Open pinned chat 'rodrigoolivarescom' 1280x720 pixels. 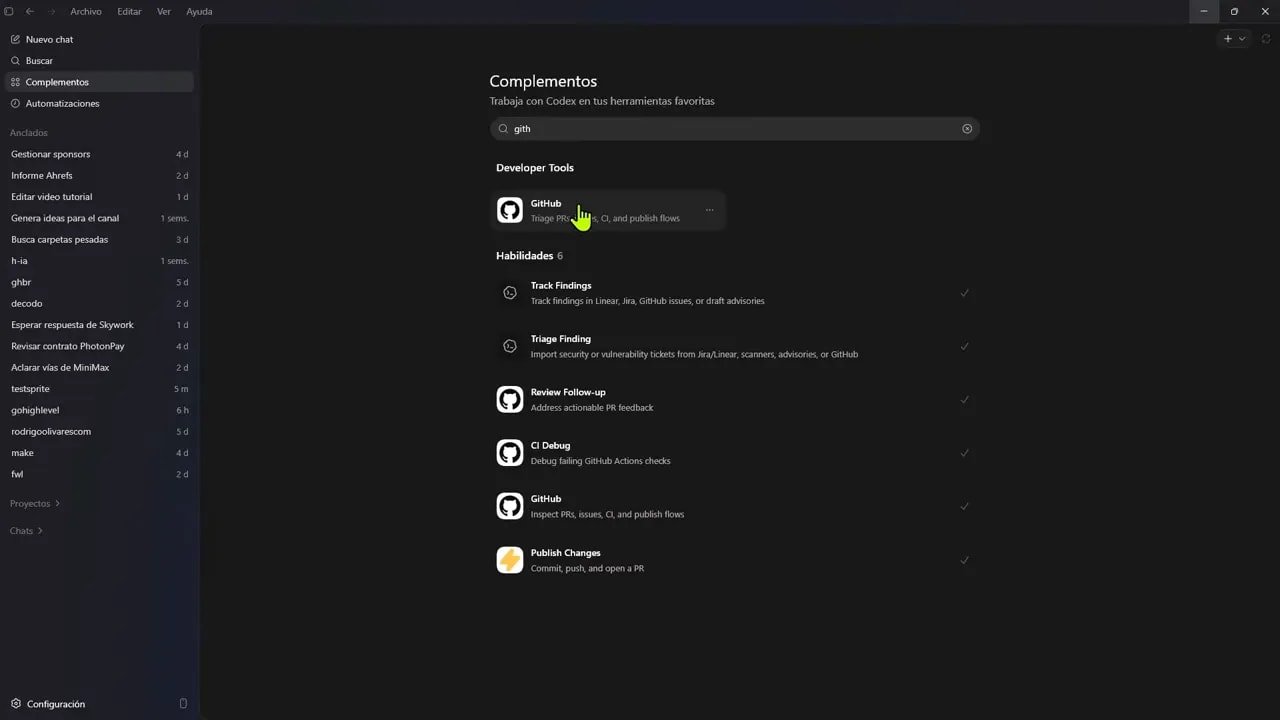(x=99, y=431)
